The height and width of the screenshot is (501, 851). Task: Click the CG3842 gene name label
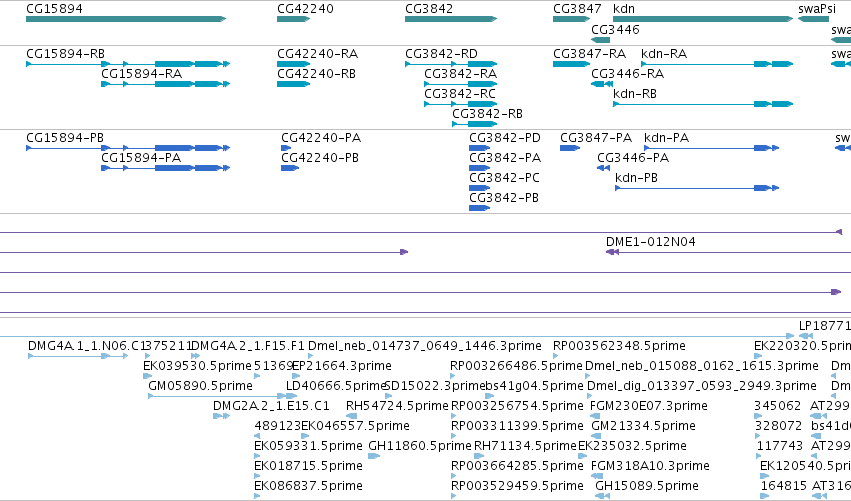[429, 9]
